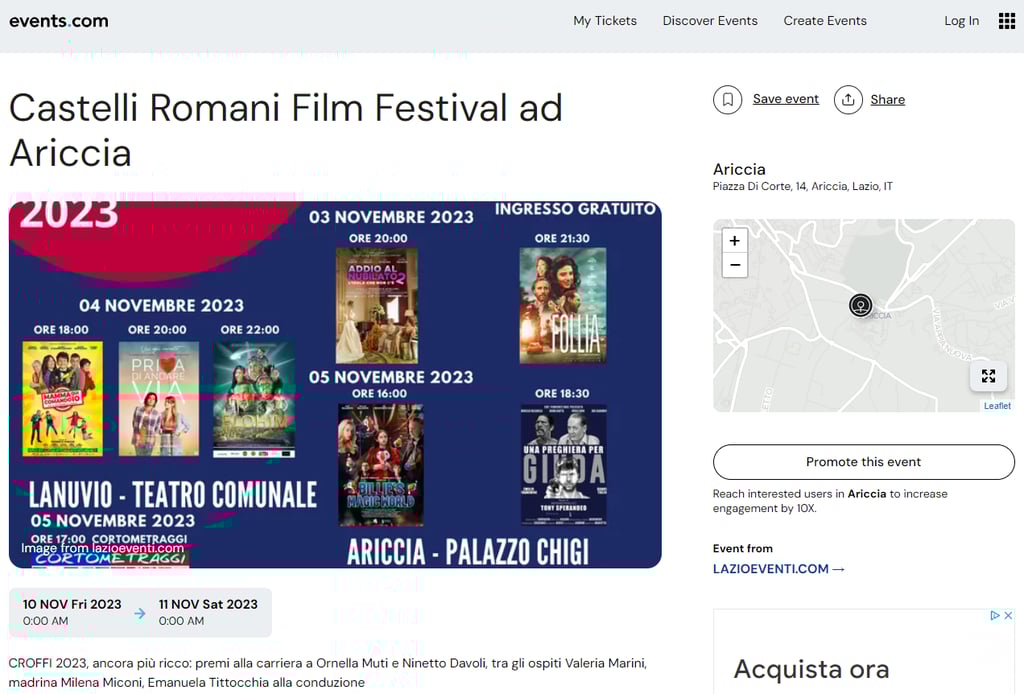The height and width of the screenshot is (694, 1024).
Task: Click the Log In link
Action: [x=961, y=21]
